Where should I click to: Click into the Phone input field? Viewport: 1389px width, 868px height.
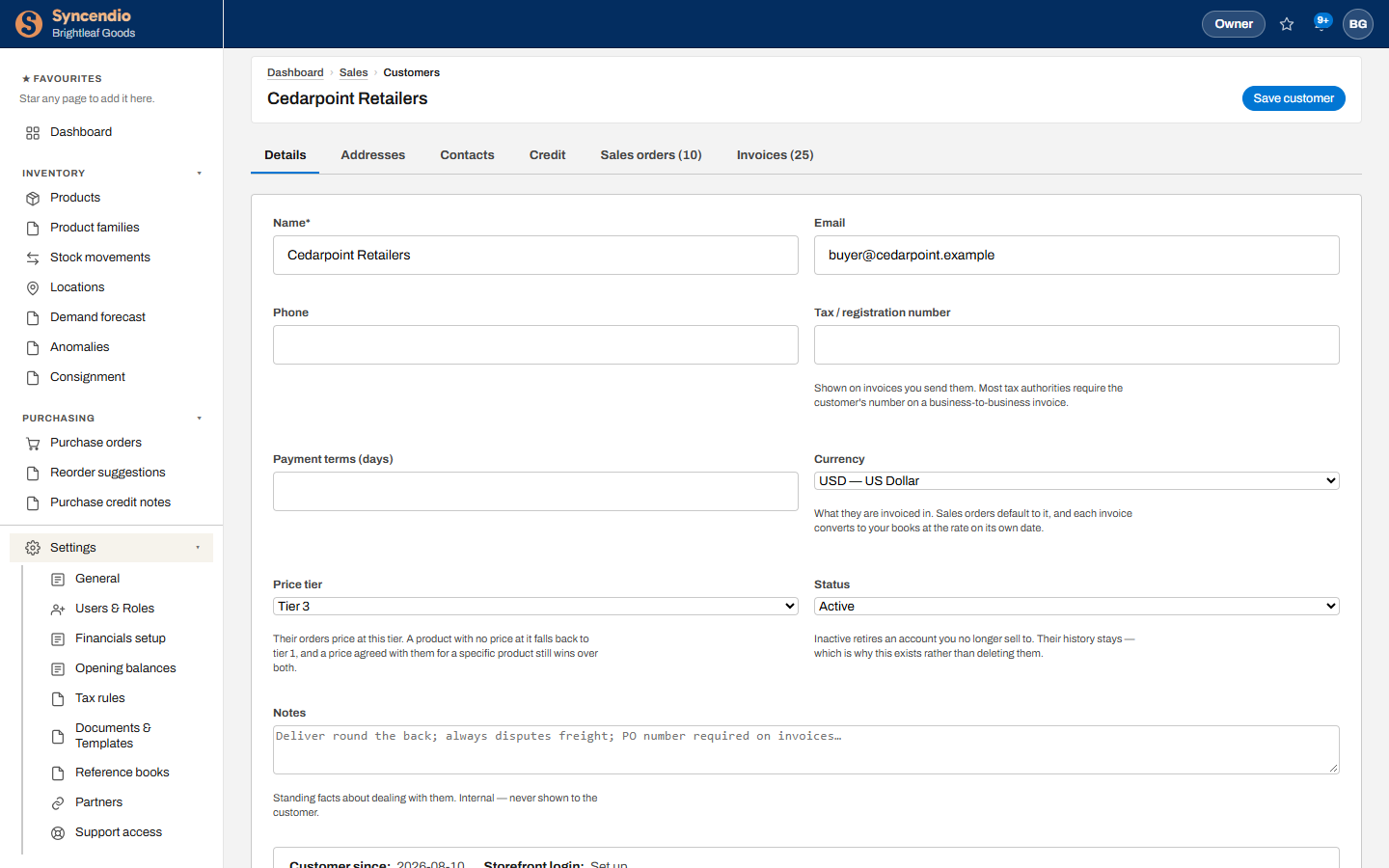(x=535, y=344)
